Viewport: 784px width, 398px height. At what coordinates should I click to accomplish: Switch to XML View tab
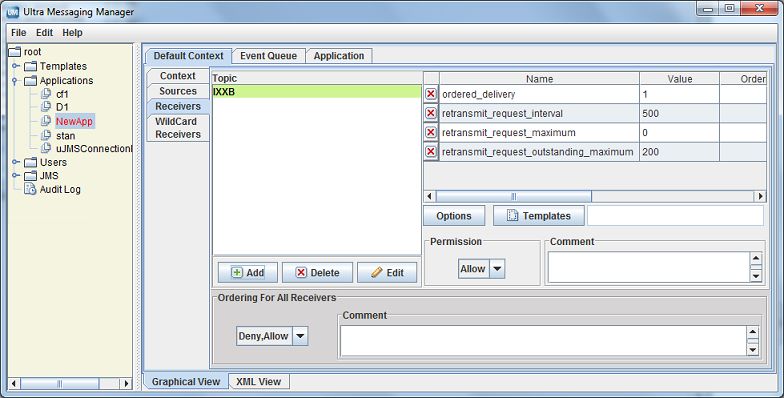point(258,382)
